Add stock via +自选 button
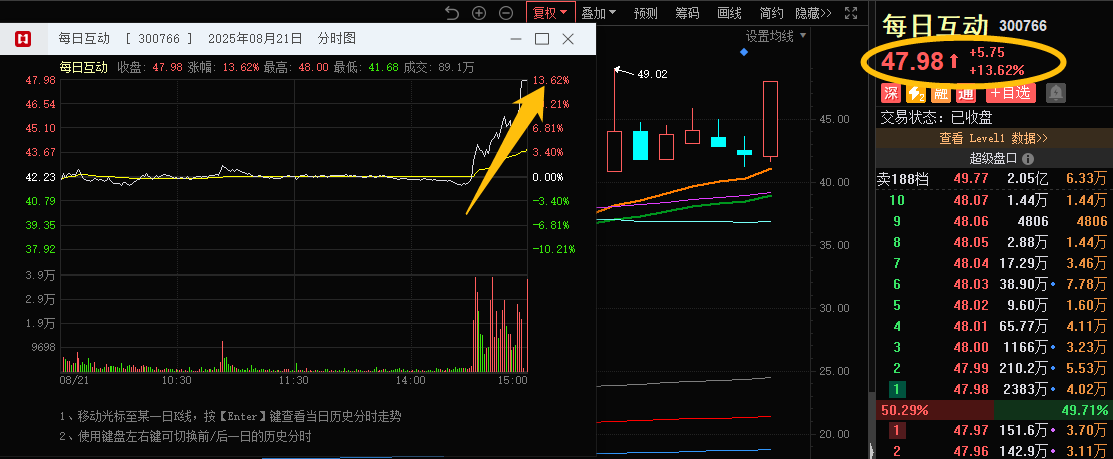1113x459 pixels. (x=1011, y=93)
